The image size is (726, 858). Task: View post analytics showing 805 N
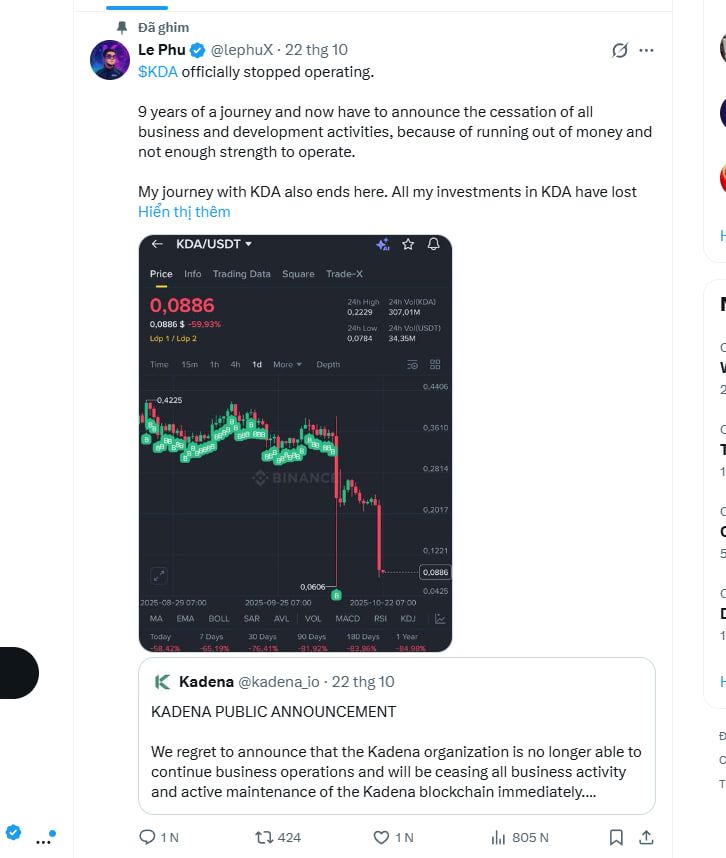[x=499, y=837]
